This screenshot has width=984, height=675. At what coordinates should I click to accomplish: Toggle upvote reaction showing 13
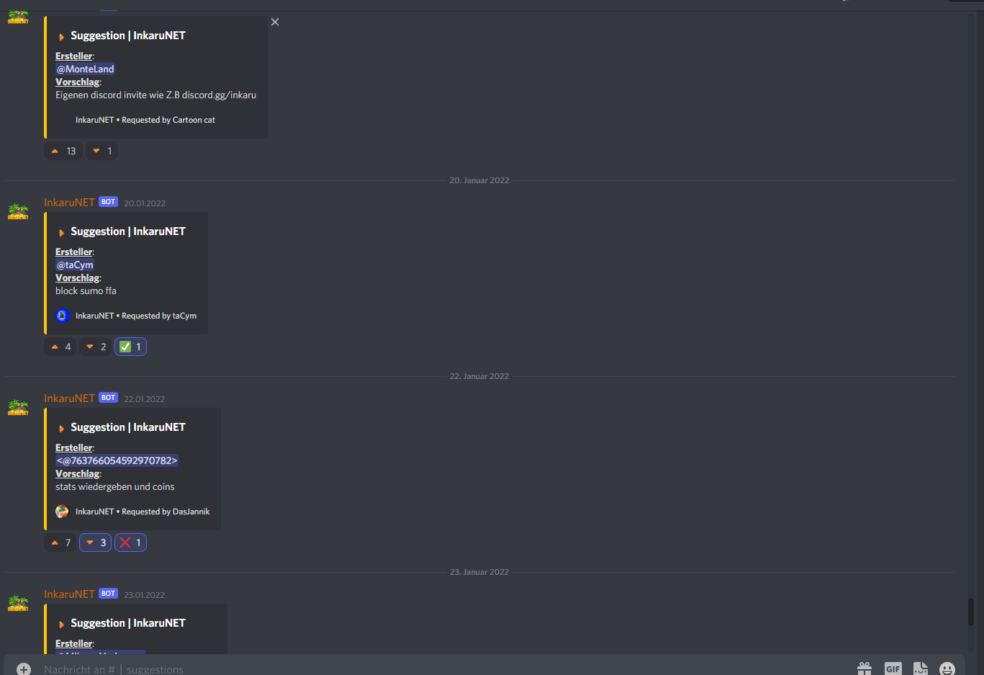pyautogui.click(x=63, y=151)
